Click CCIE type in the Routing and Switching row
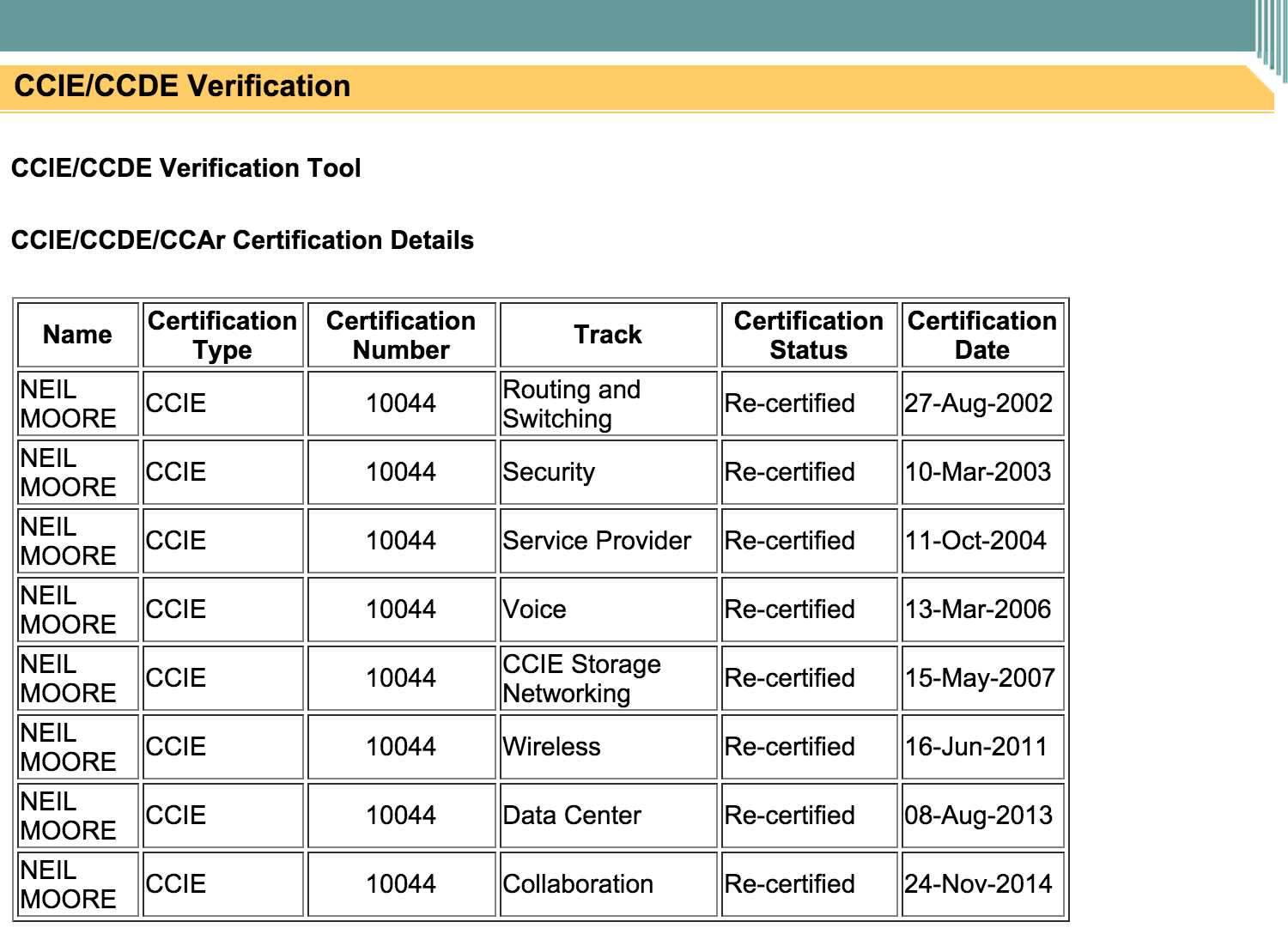 coord(176,403)
